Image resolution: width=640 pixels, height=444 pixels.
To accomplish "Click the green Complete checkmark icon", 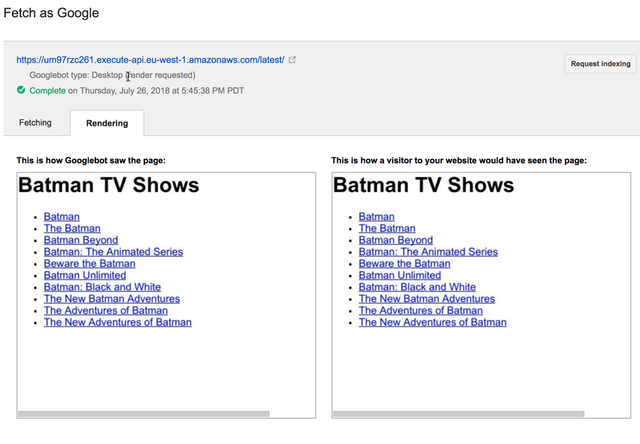I will click(21, 90).
